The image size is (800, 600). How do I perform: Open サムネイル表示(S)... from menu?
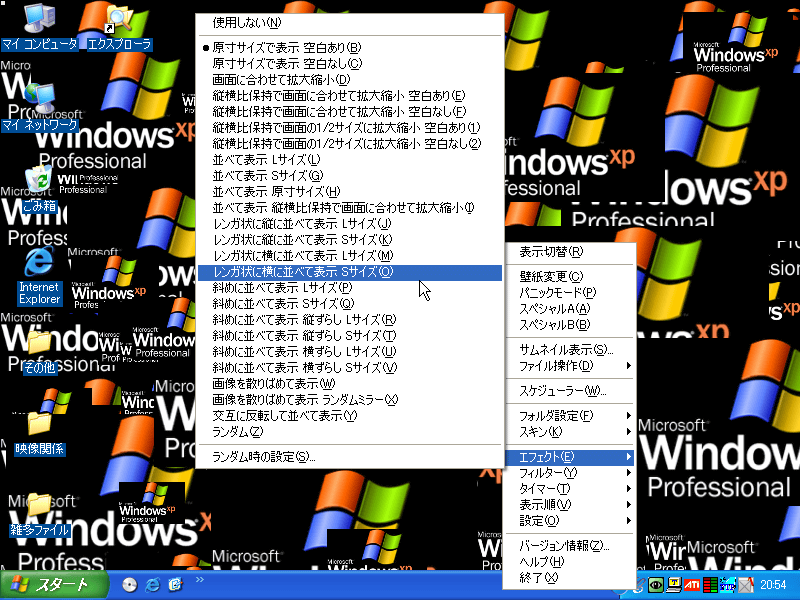570,349
